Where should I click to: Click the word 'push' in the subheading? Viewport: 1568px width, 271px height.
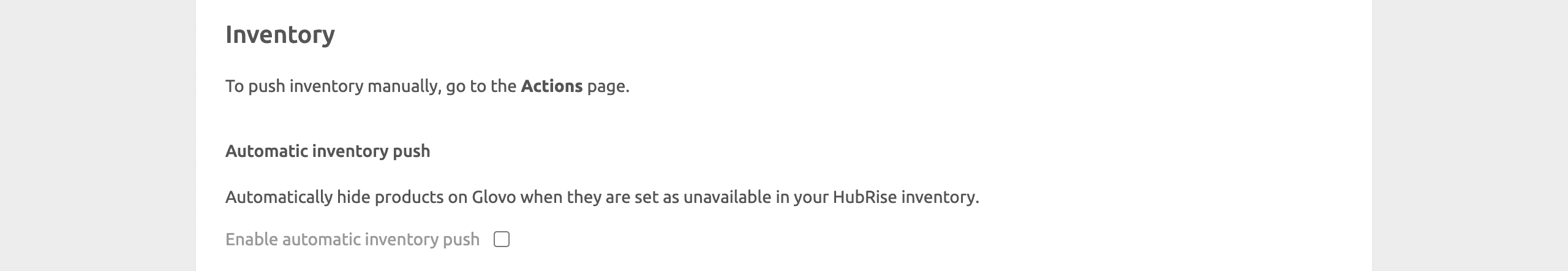(411, 151)
